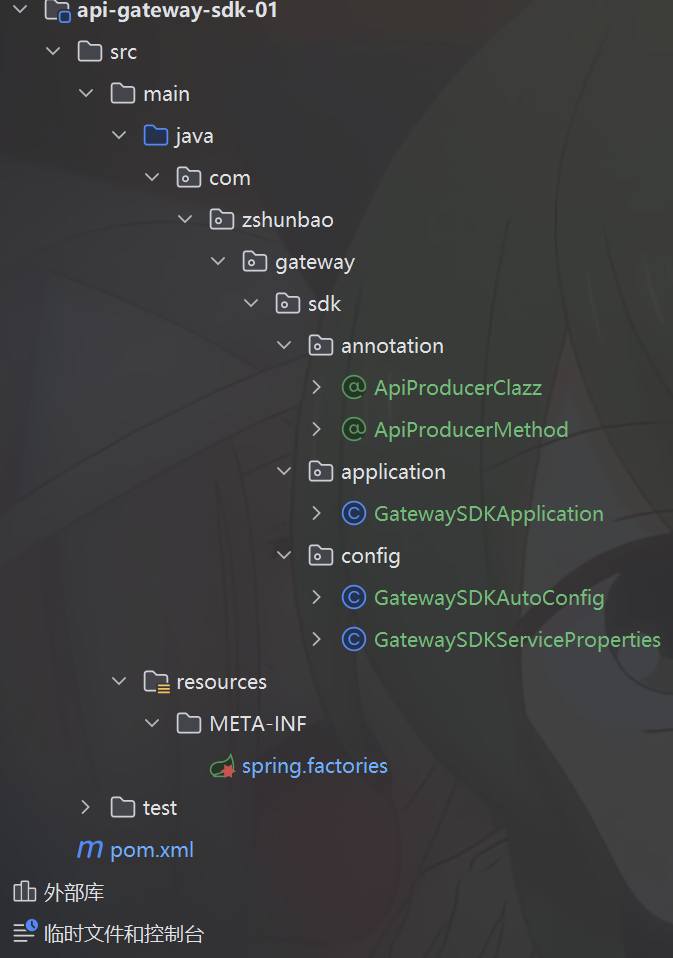Image resolution: width=673 pixels, height=958 pixels.
Task: Select the zshunbao package
Action: pos(287,220)
